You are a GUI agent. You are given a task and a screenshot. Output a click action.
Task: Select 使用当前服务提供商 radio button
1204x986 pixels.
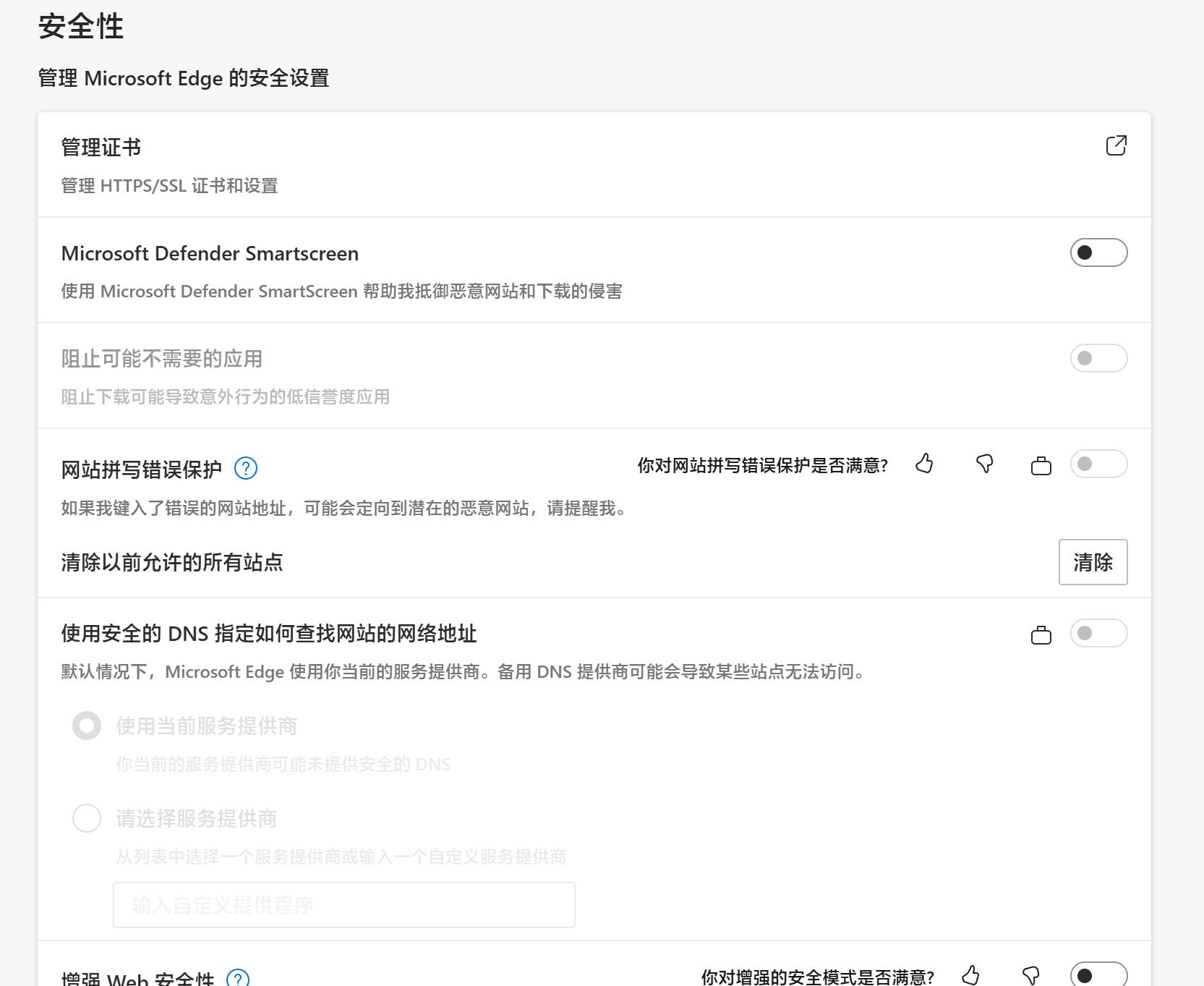point(87,726)
